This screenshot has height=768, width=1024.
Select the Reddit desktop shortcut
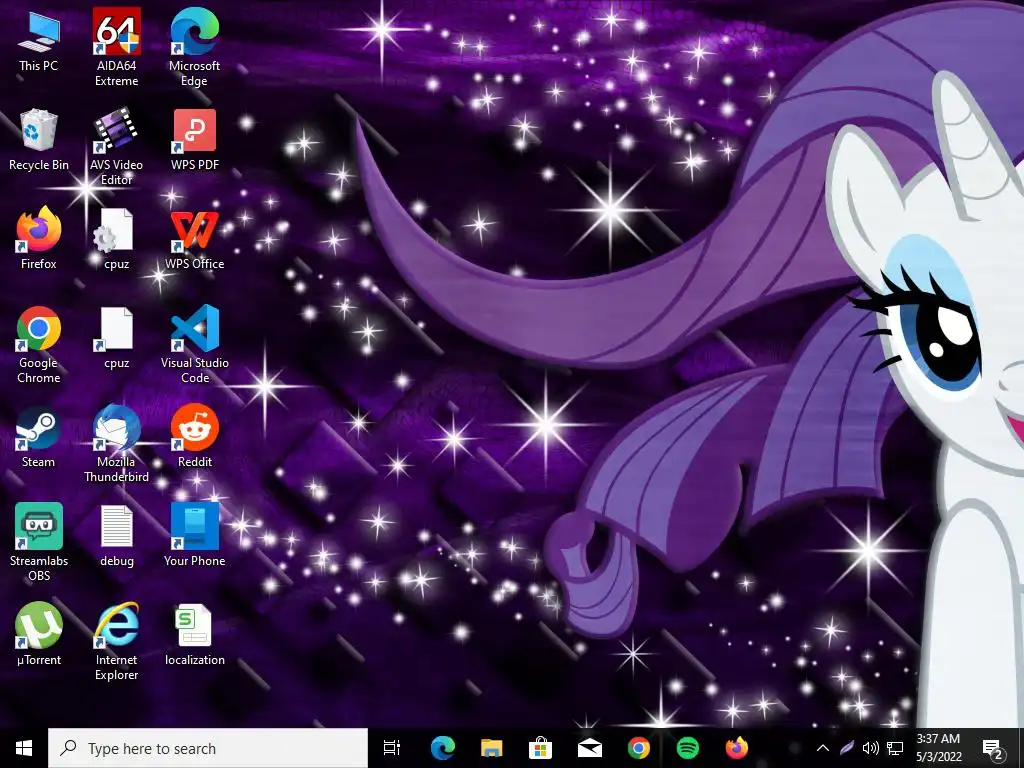tap(195, 437)
